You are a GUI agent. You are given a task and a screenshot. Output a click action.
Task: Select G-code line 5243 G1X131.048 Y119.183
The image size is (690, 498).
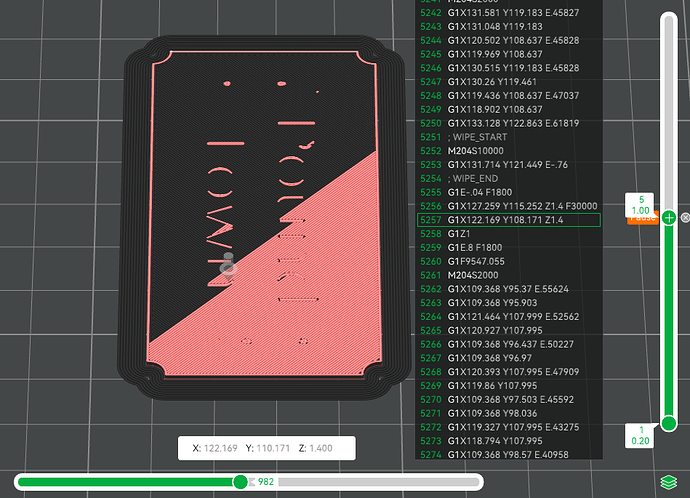[509, 26]
